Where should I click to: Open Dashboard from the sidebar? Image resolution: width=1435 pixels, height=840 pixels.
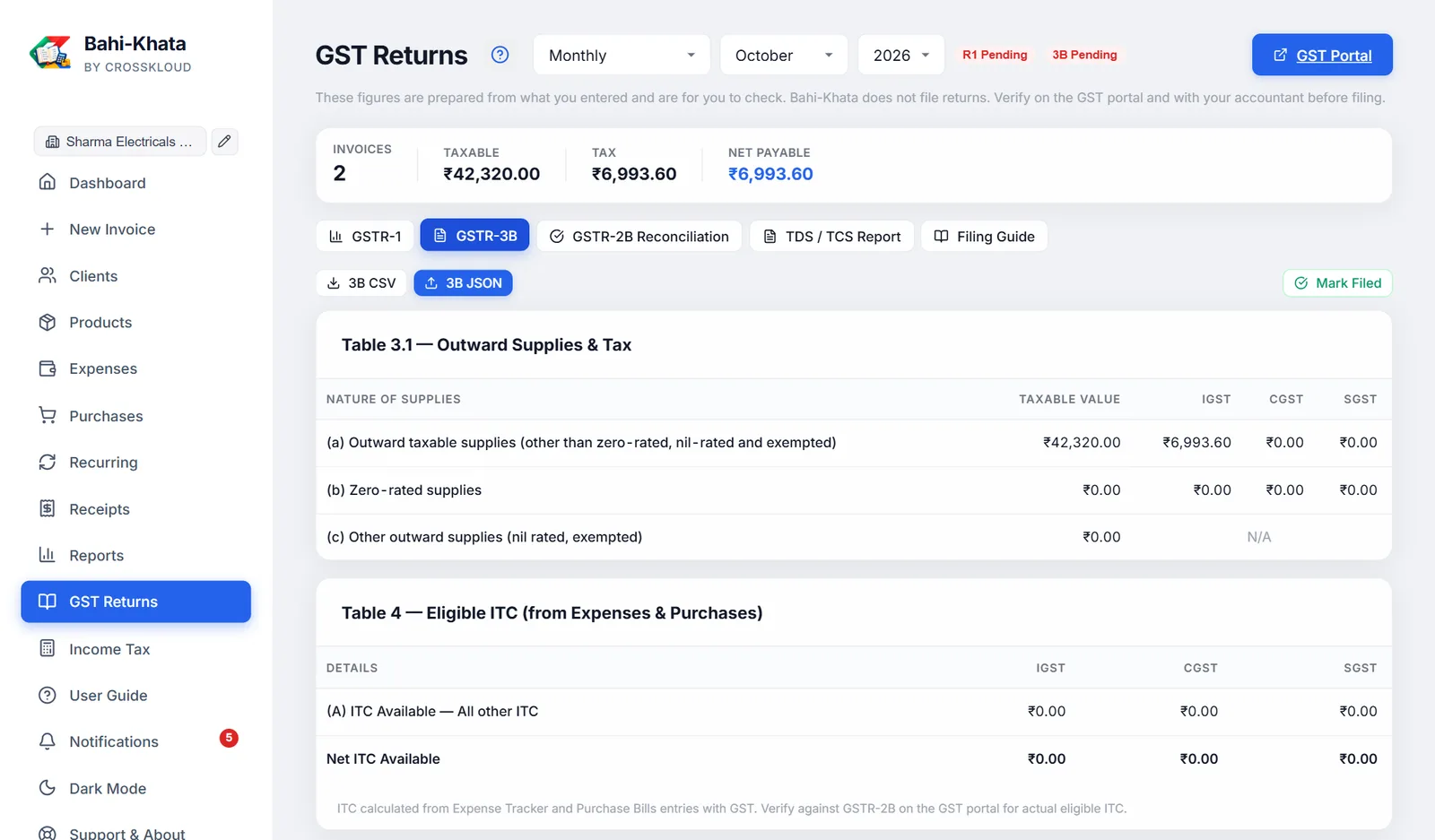click(135, 183)
